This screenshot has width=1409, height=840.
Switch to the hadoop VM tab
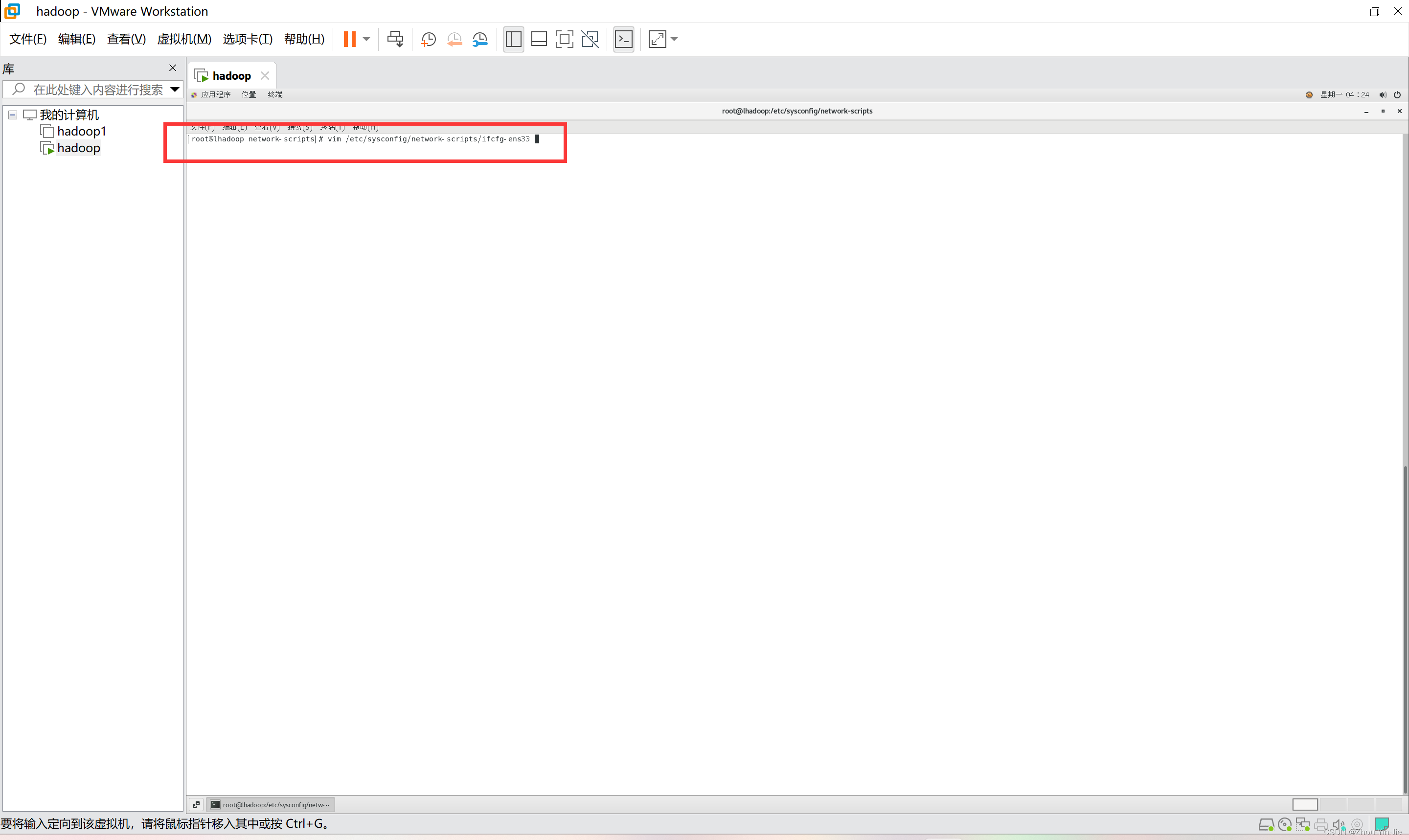click(x=231, y=76)
